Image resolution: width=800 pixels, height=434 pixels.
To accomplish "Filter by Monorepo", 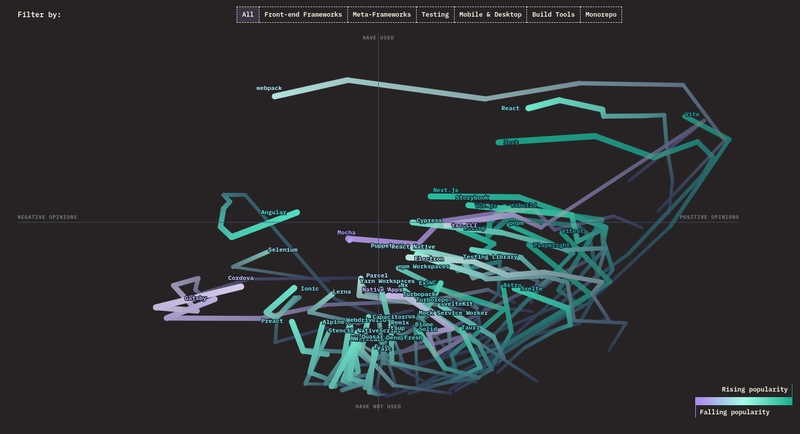I will pos(601,15).
